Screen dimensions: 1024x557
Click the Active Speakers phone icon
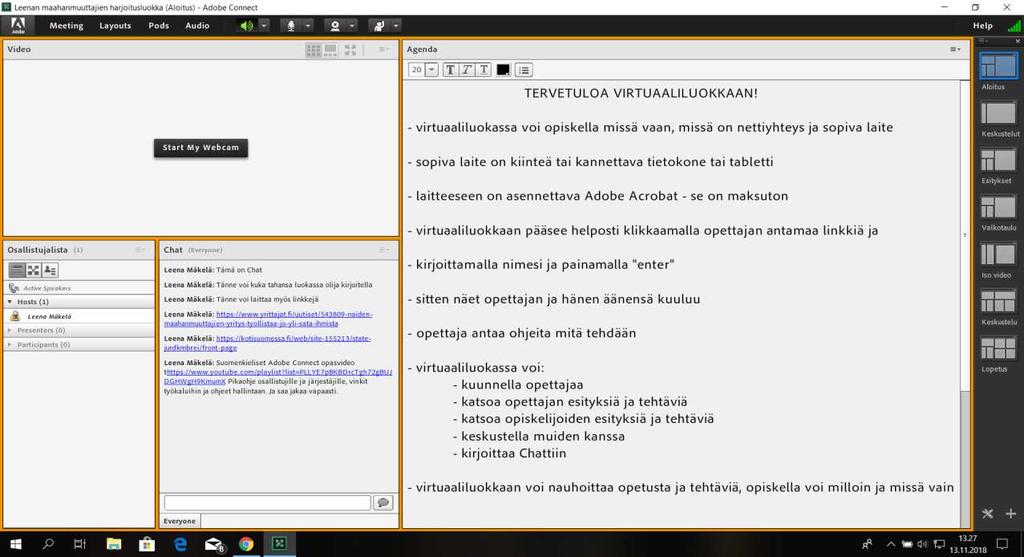[x=14, y=288]
